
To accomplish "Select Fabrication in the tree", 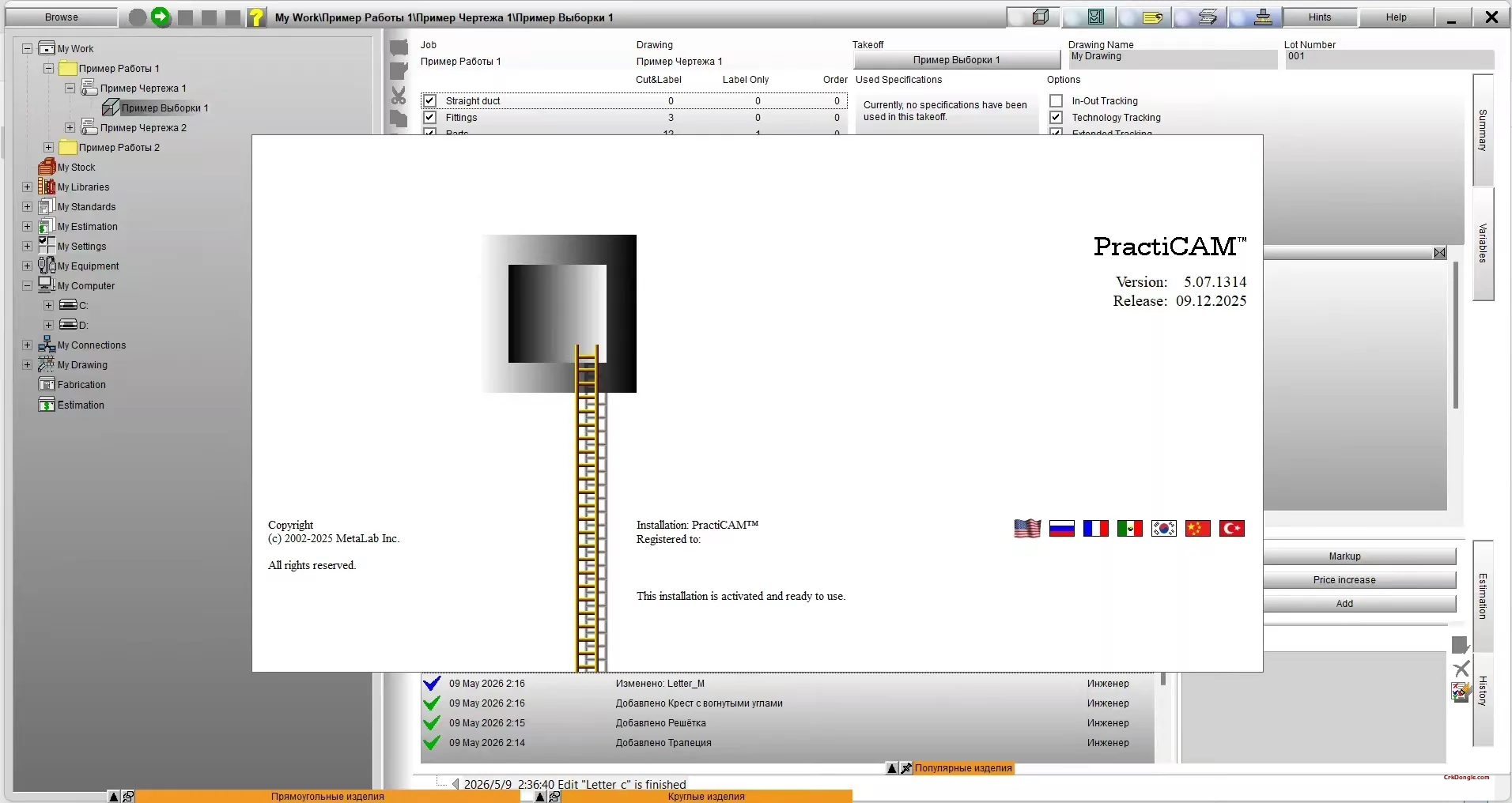I will [81, 384].
